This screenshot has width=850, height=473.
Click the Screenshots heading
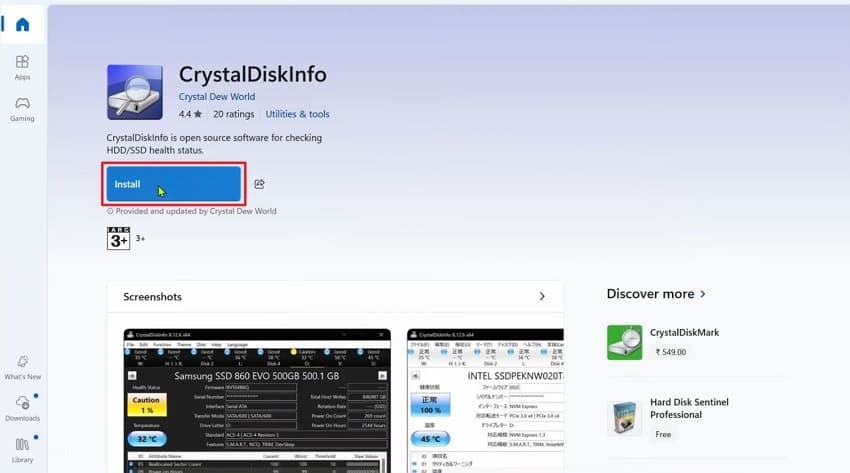tap(152, 297)
